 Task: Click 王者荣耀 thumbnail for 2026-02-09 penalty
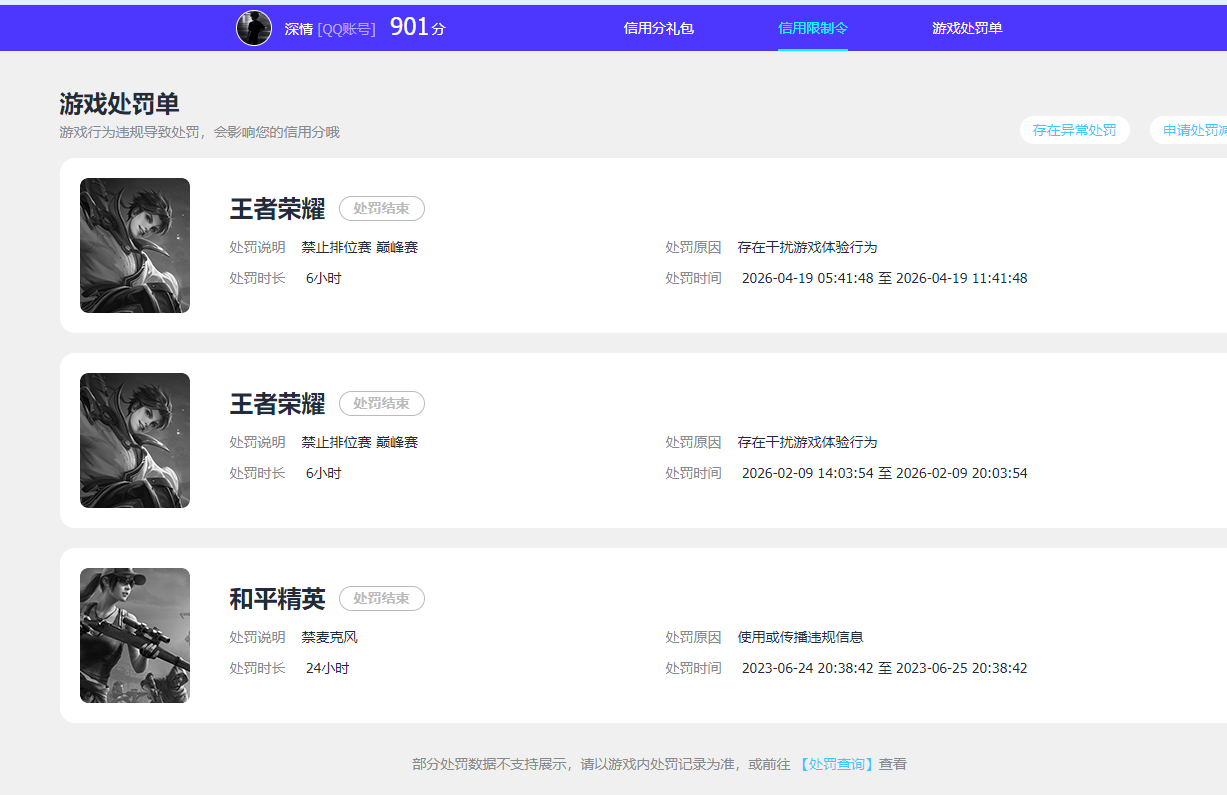pos(135,440)
